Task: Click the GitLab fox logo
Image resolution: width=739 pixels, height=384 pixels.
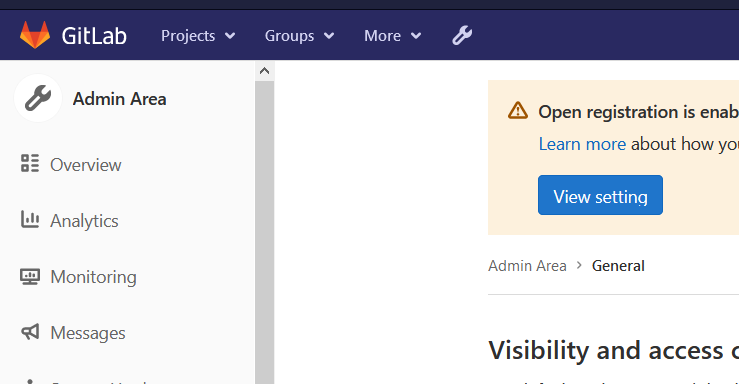Action: 35,35
